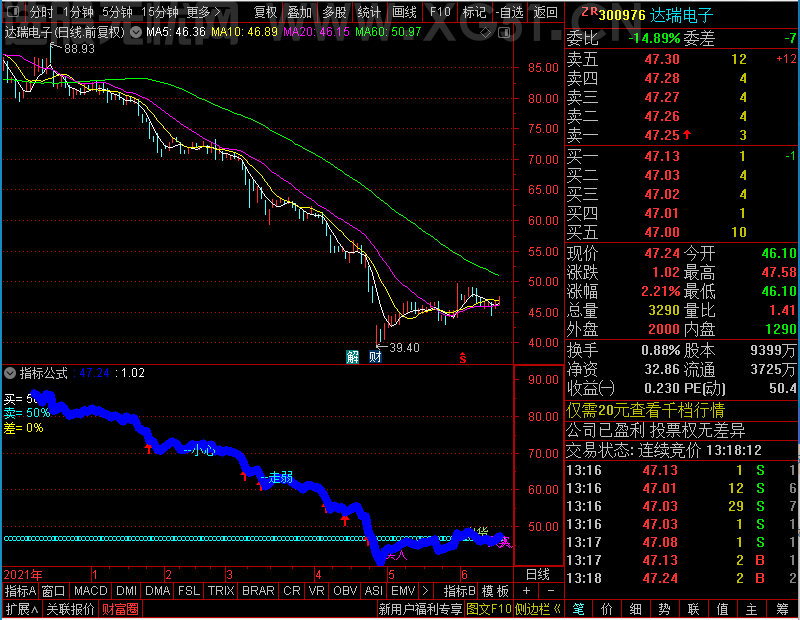Expand the 扩展 panel
Viewport: 800px width, 620px height.
[x=22, y=609]
